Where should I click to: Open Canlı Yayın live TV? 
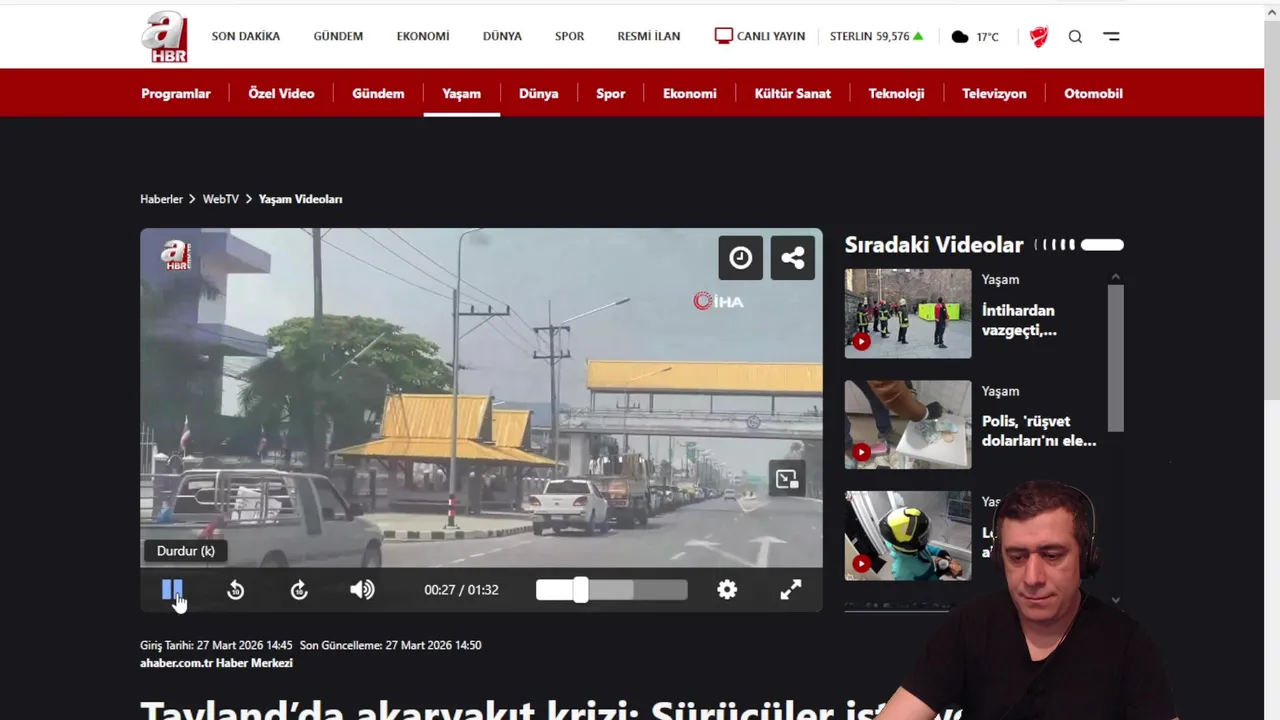point(760,36)
